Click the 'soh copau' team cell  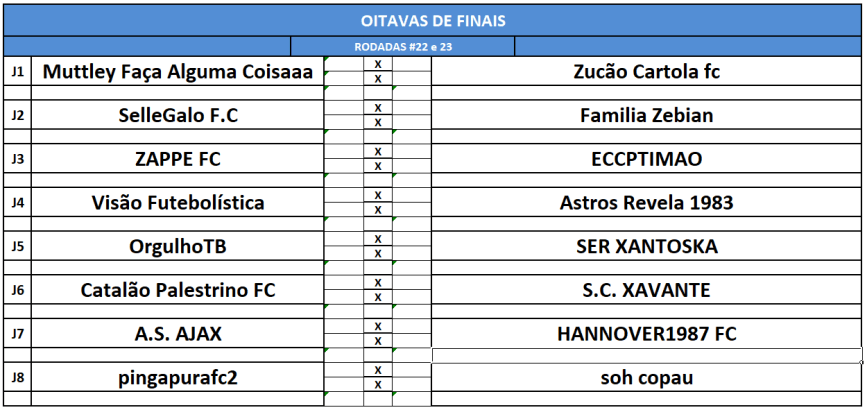point(646,378)
